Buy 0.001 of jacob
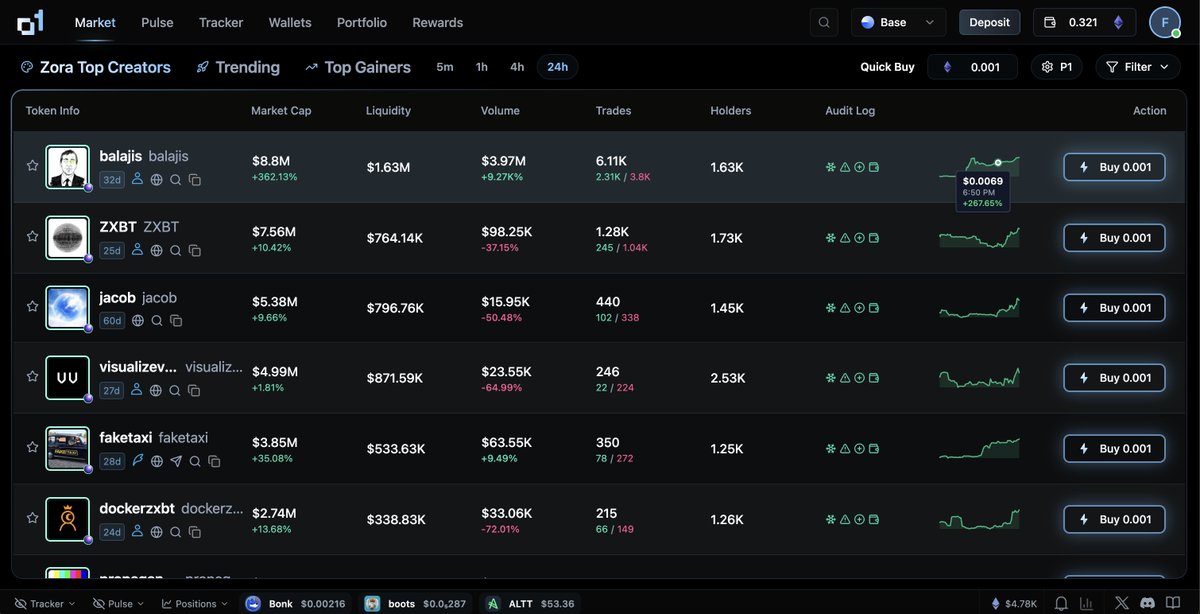The width and height of the screenshot is (1200, 614). [x=1114, y=308]
